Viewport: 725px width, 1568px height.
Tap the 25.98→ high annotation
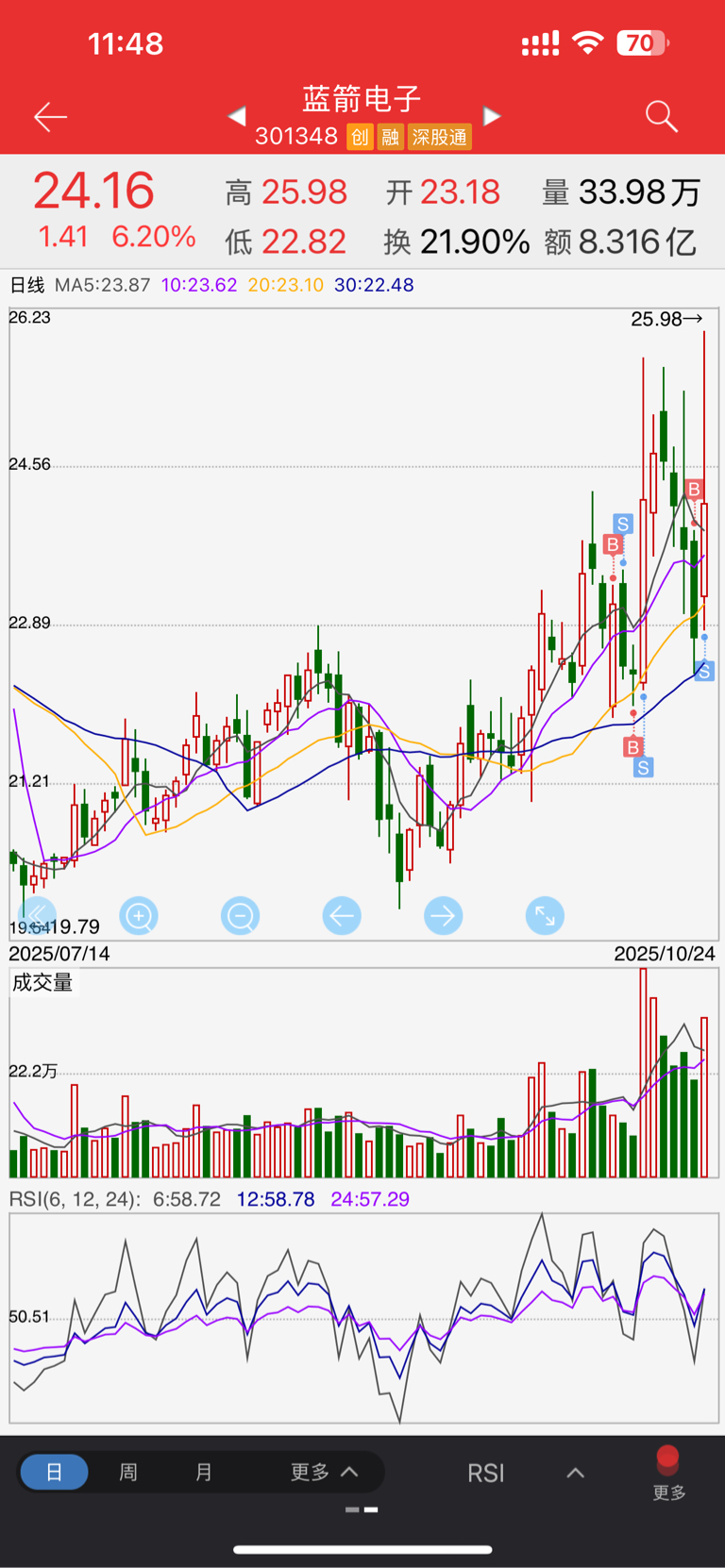[x=667, y=319]
